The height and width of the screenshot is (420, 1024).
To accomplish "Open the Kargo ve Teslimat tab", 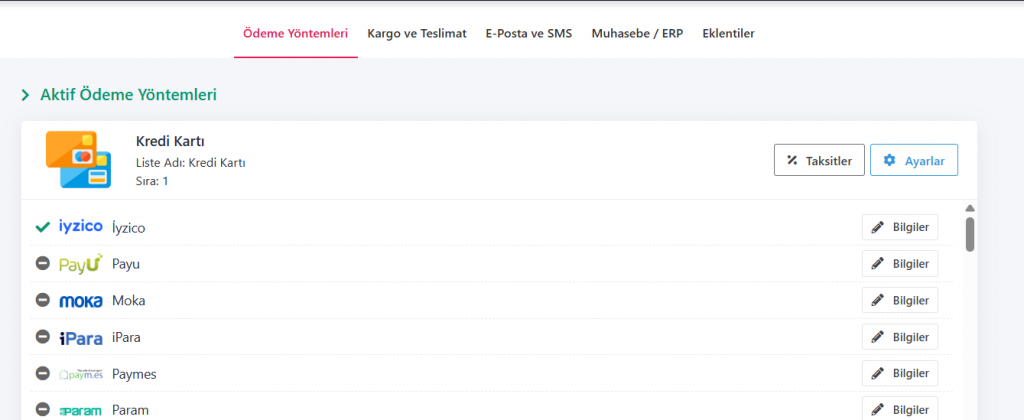I will 416,33.
